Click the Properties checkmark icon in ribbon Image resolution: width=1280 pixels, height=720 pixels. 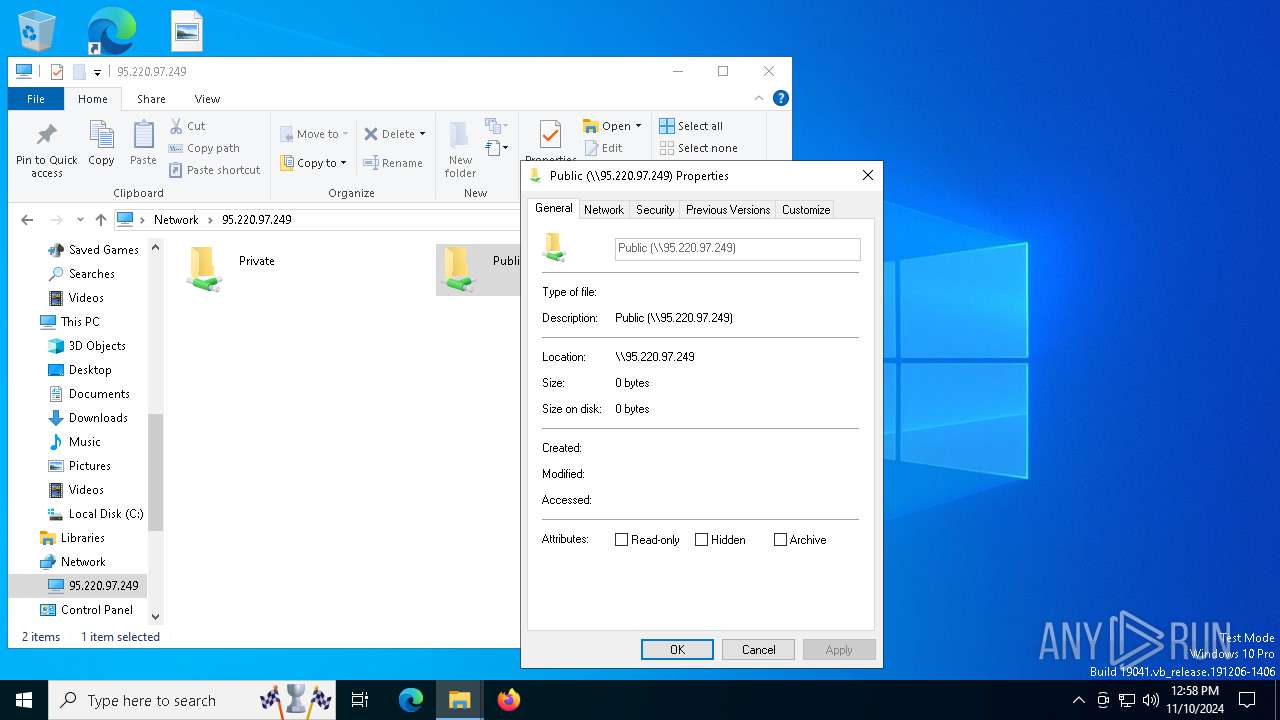[x=550, y=134]
